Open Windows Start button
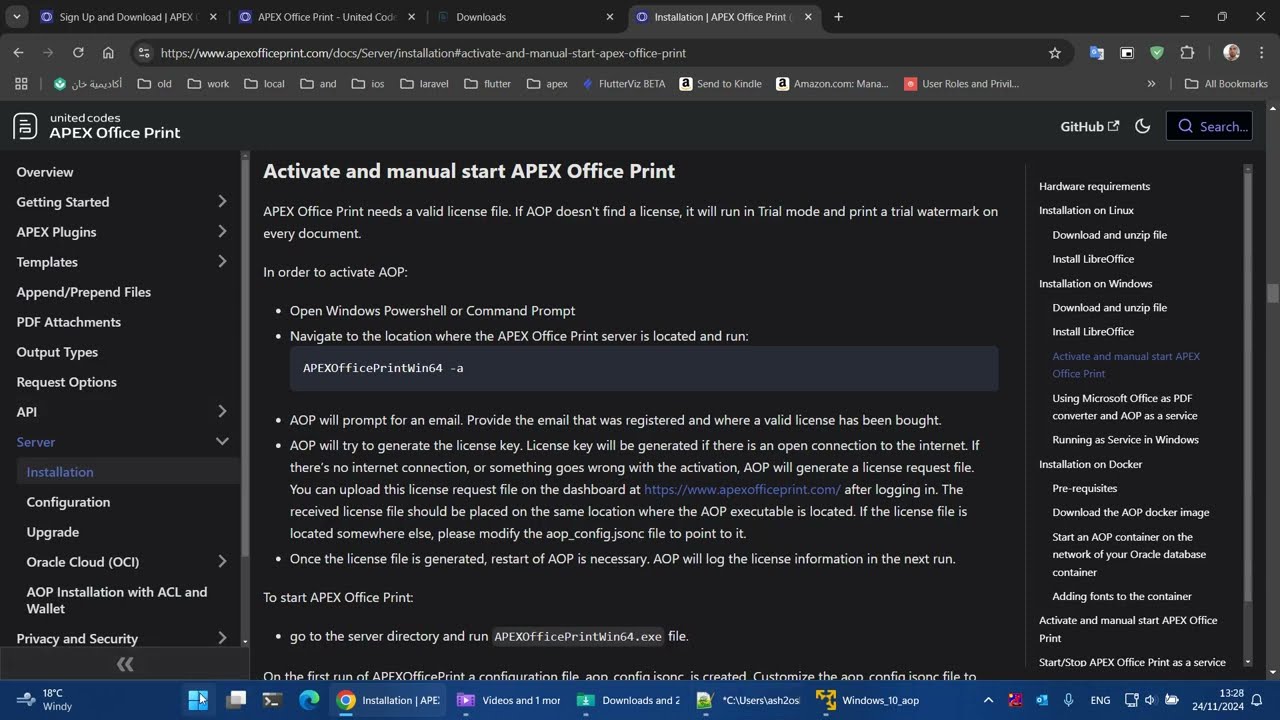This screenshot has height=720, width=1280. (198, 700)
